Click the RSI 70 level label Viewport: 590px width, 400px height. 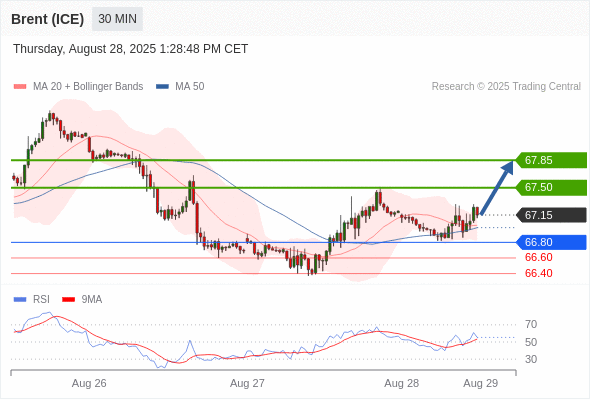pyautogui.click(x=531, y=324)
